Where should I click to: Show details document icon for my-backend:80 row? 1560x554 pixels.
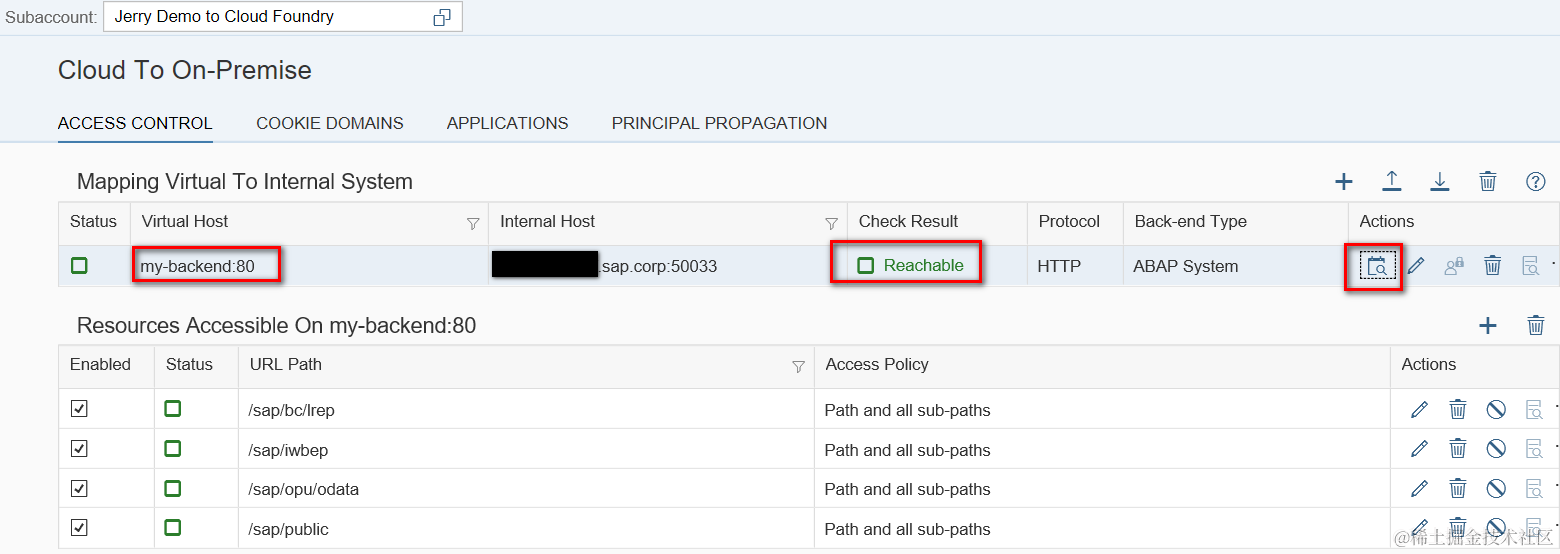(x=1530, y=266)
